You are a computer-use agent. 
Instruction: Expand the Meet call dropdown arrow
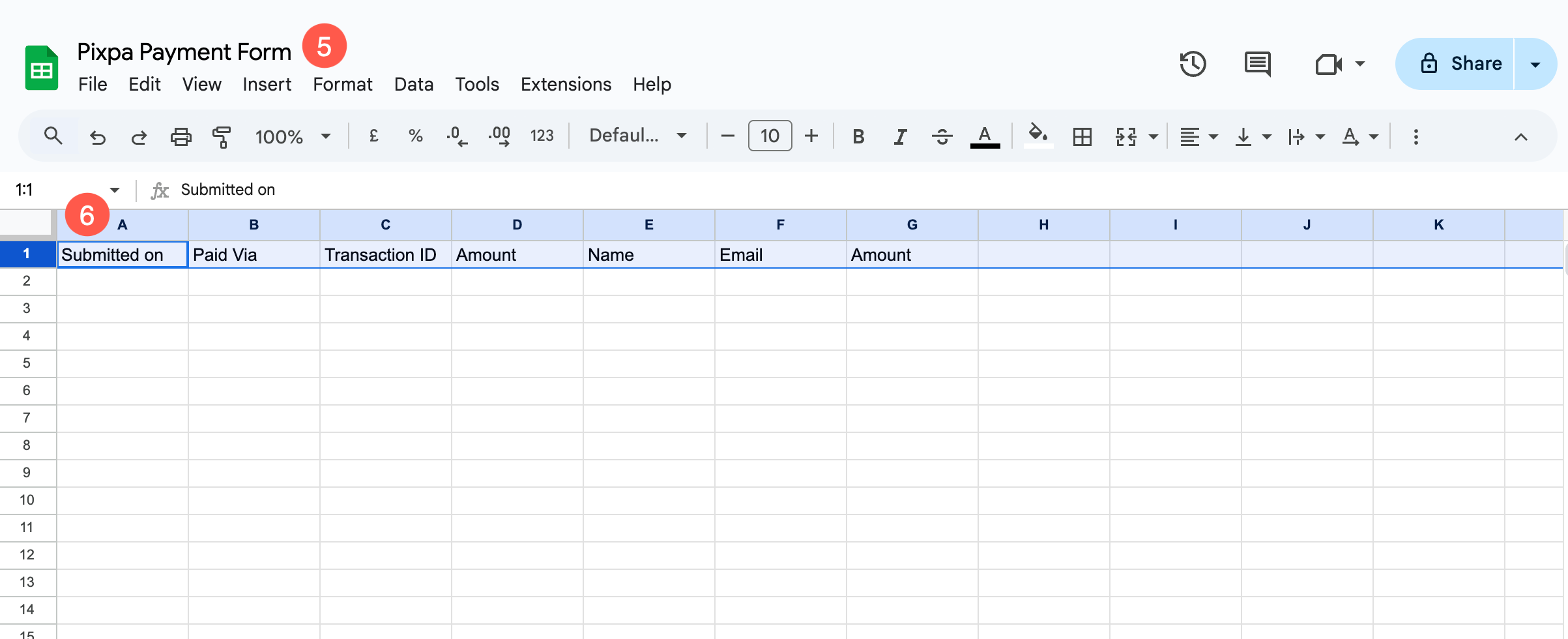[x=1359, y=64]
